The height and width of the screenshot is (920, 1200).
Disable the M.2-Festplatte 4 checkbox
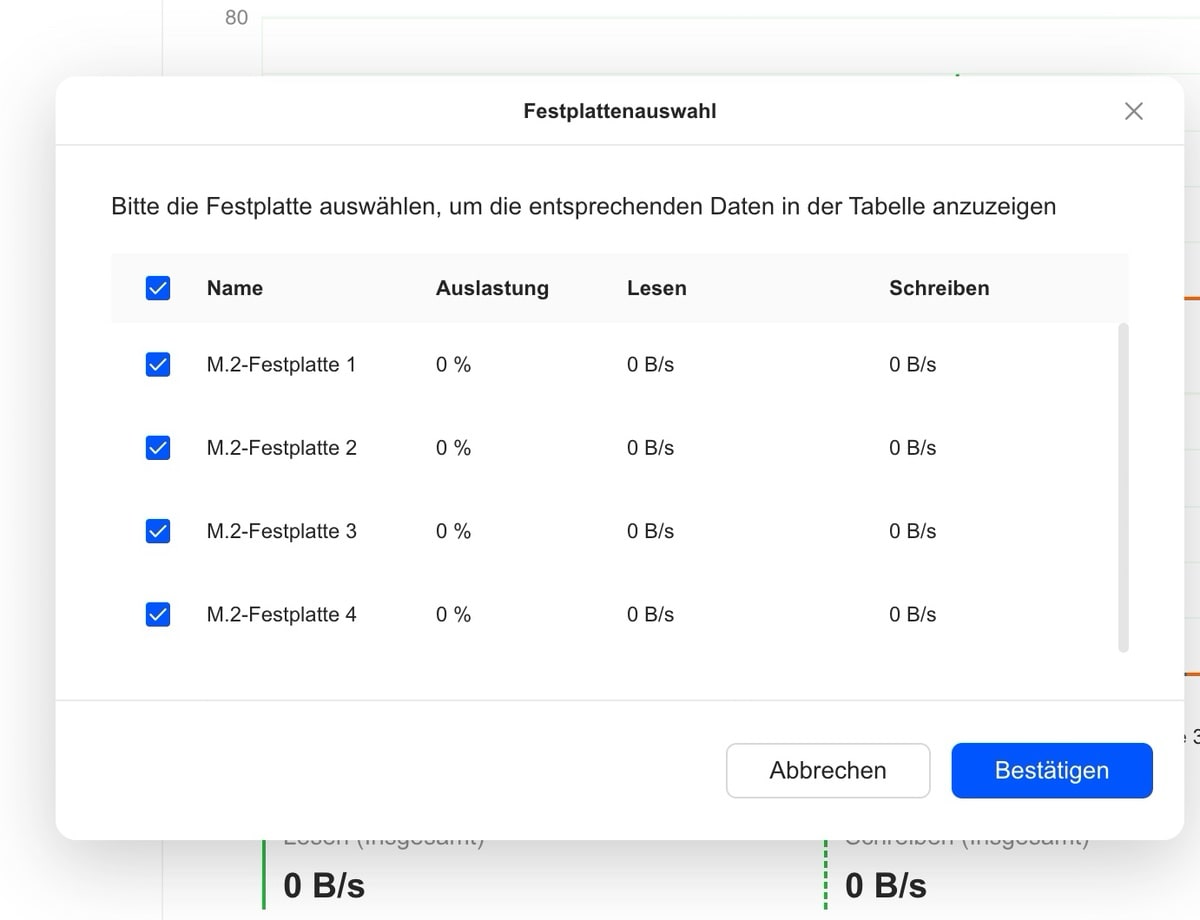point(158,614)
